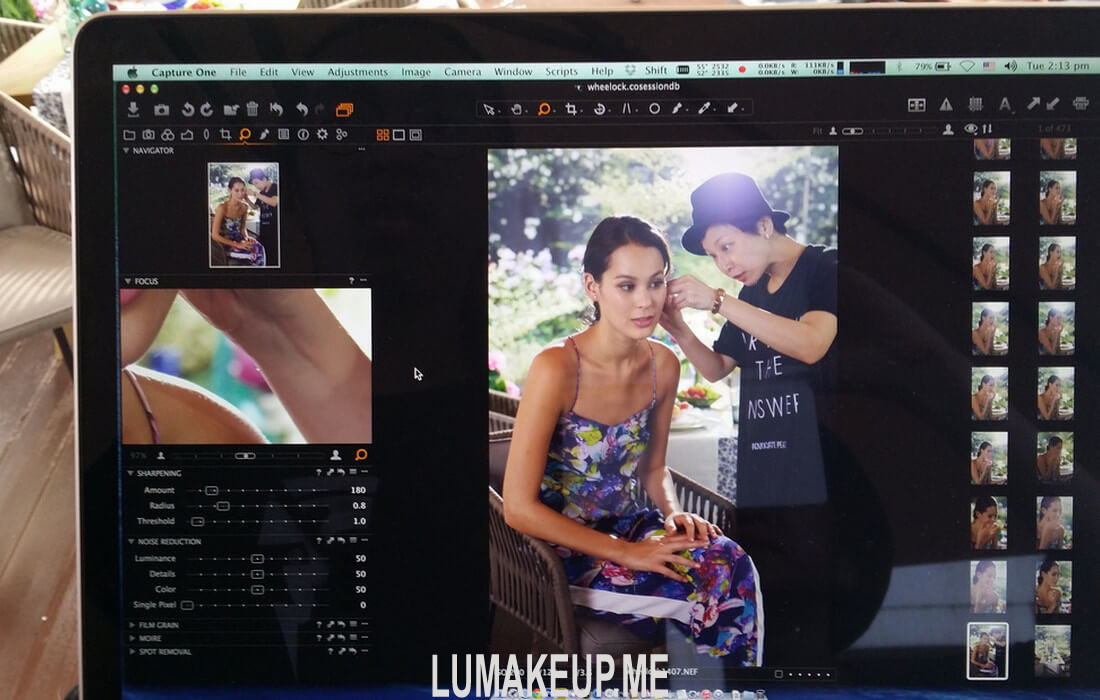This screenshot has width=1100, height=700.
Task: Click the Paste Adjustments down-left arrow icon
Action: 1053,104
